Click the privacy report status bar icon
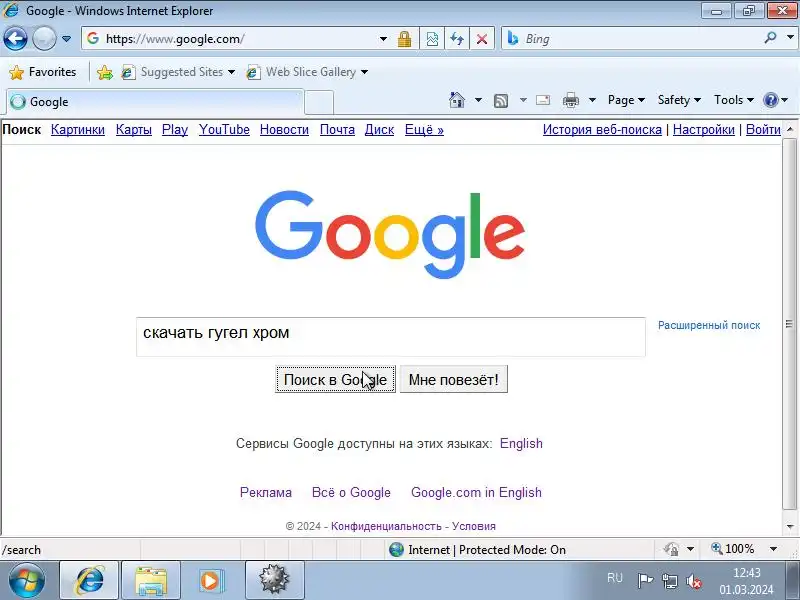800x600 pixels. point(671,549)
